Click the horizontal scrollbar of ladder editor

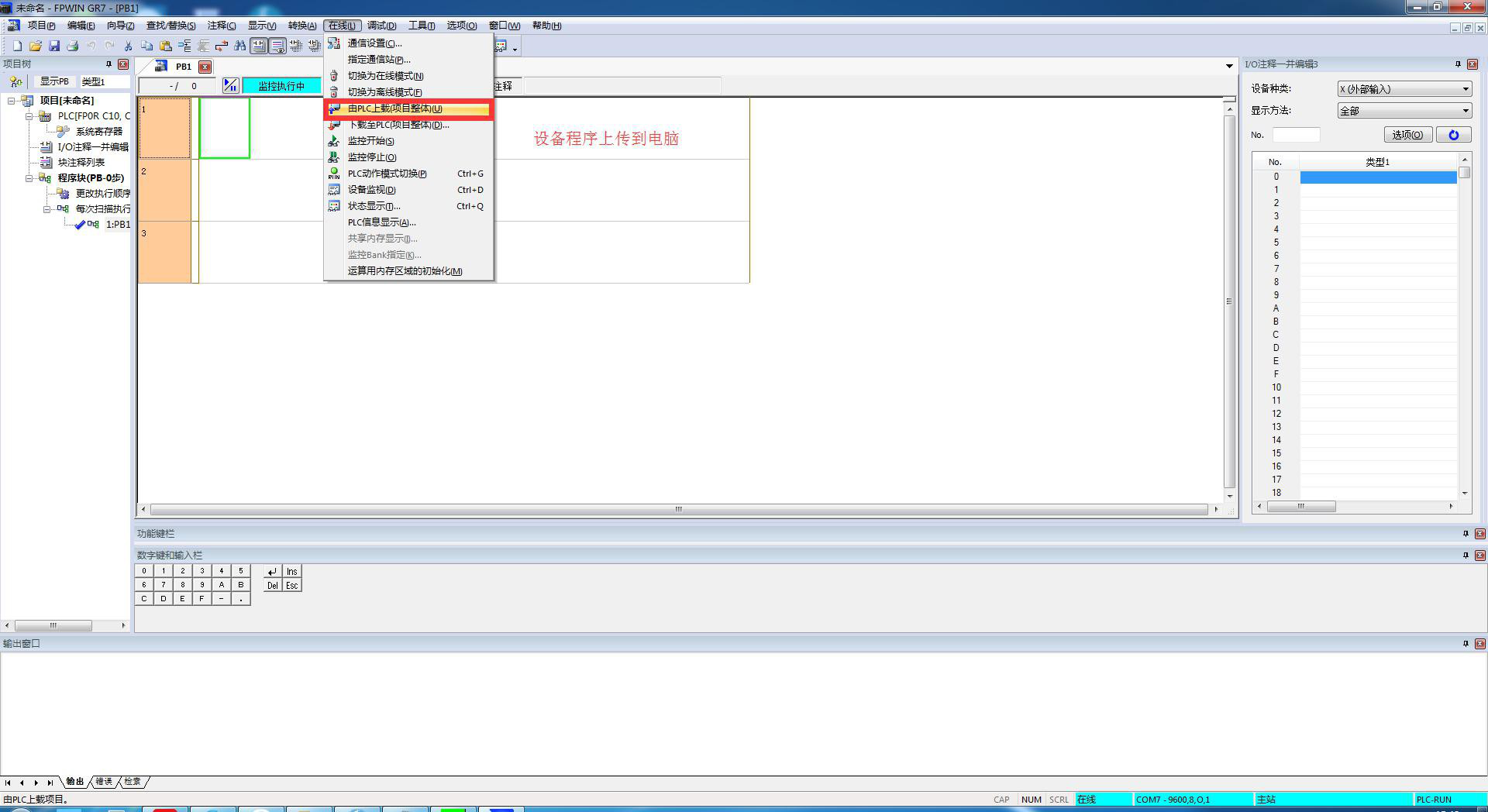678,510
